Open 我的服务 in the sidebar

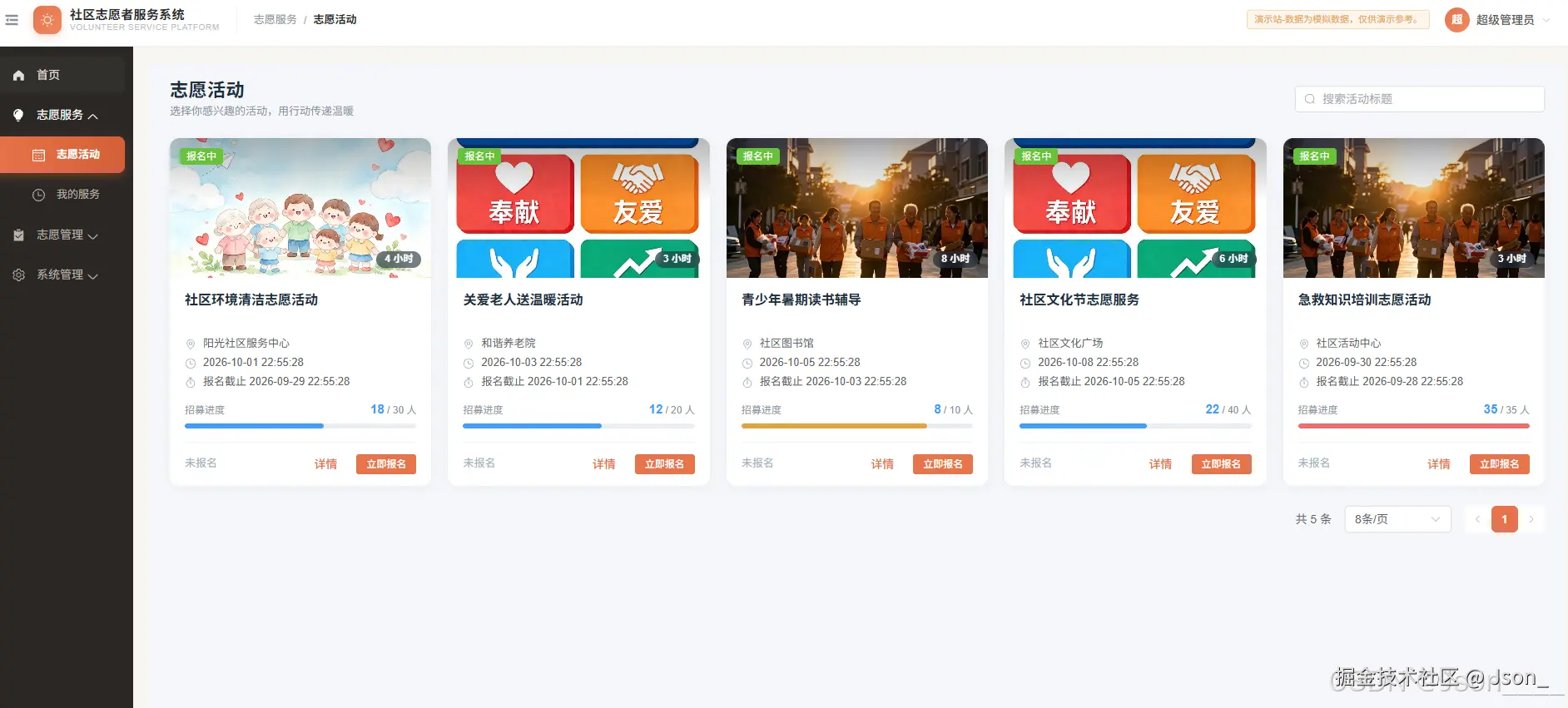62,195
